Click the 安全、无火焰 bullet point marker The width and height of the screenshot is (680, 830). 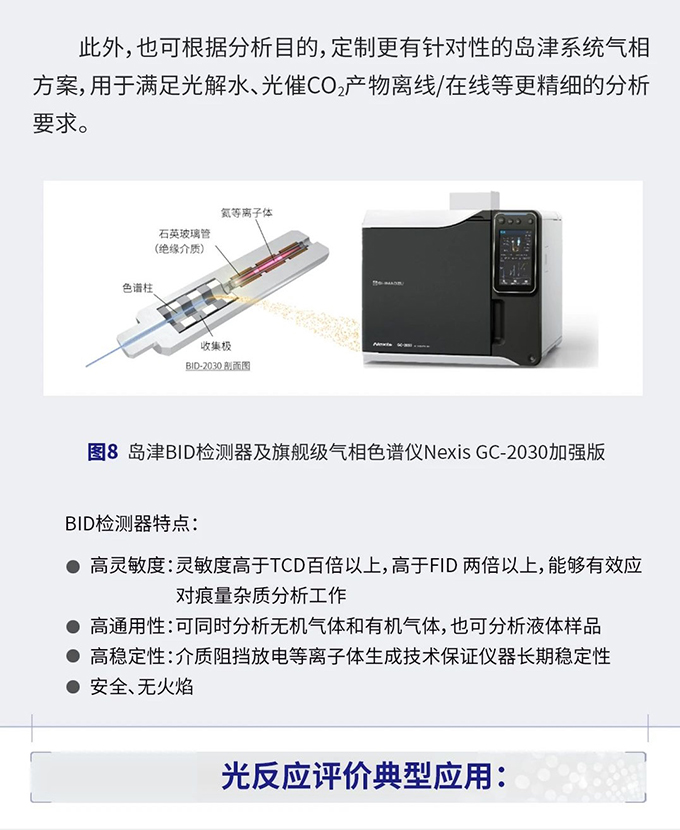click(73, 688)
